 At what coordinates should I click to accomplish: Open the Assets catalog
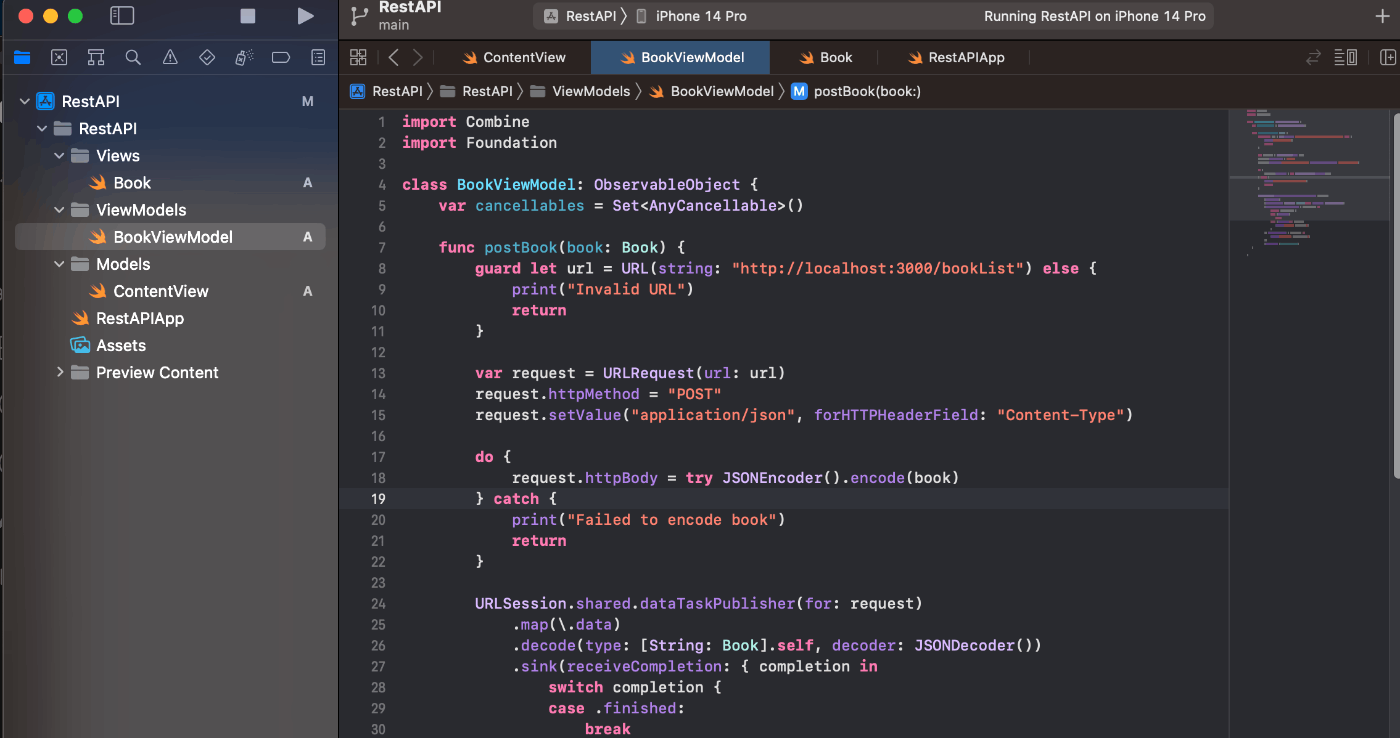point(170,345)
